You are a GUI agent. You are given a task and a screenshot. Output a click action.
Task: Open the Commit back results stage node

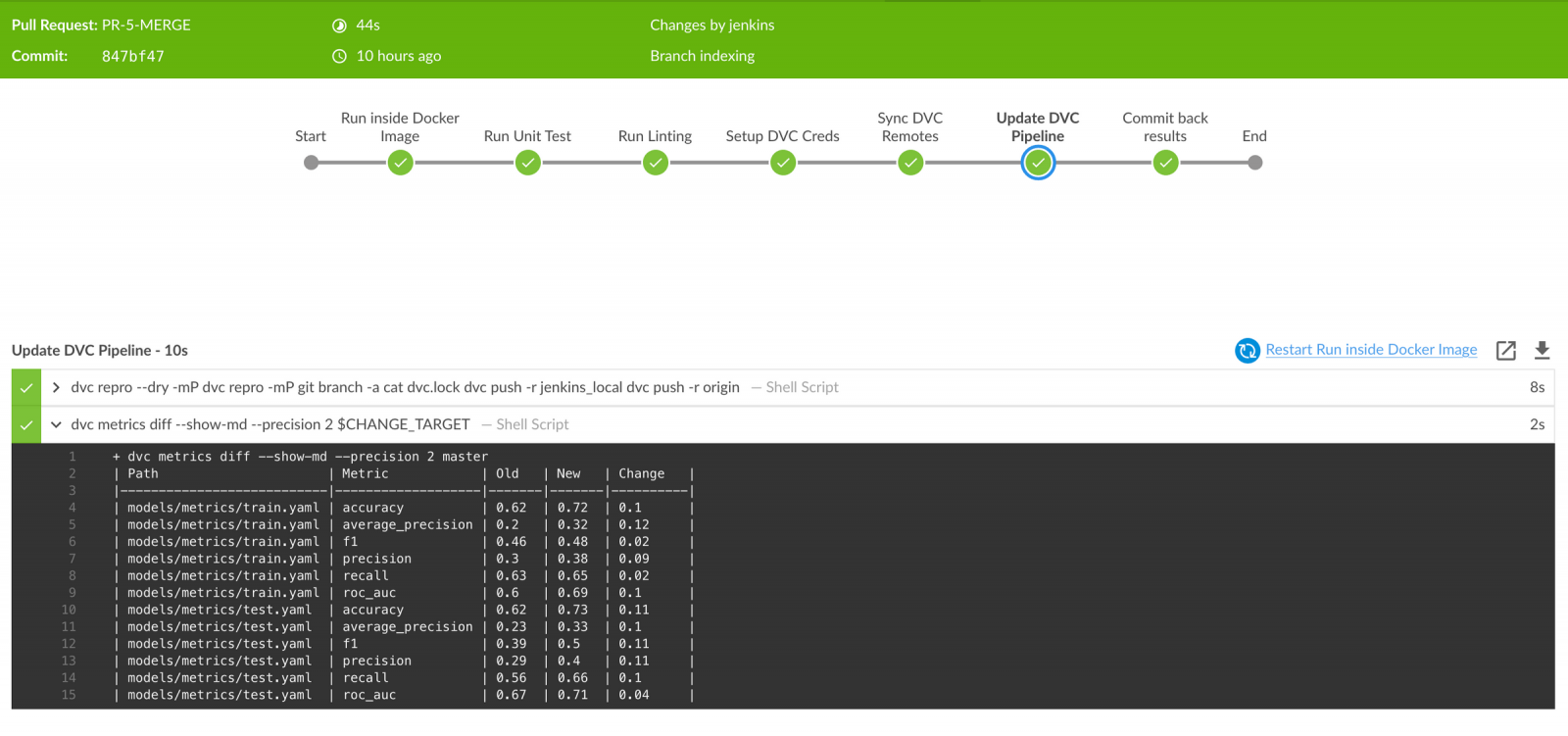point(1165,163)
